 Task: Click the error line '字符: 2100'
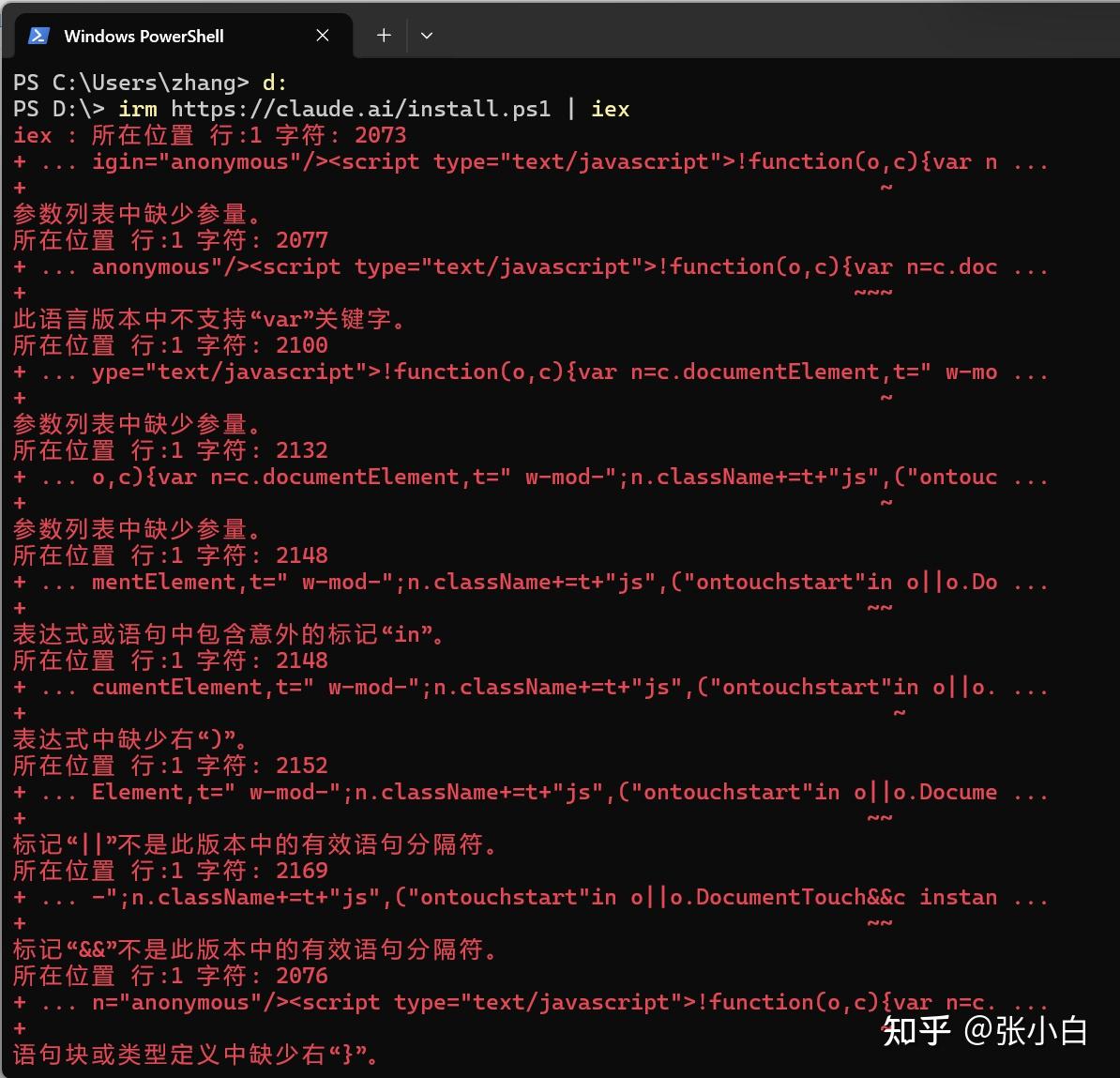tap(170, 345)
